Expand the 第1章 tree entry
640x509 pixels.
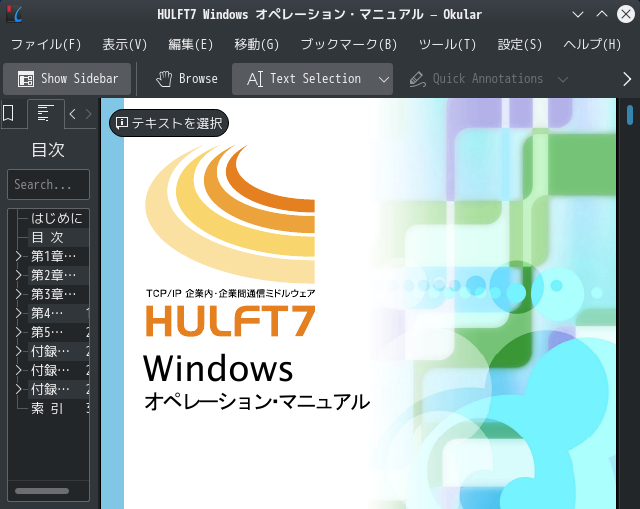coord(18,256)
